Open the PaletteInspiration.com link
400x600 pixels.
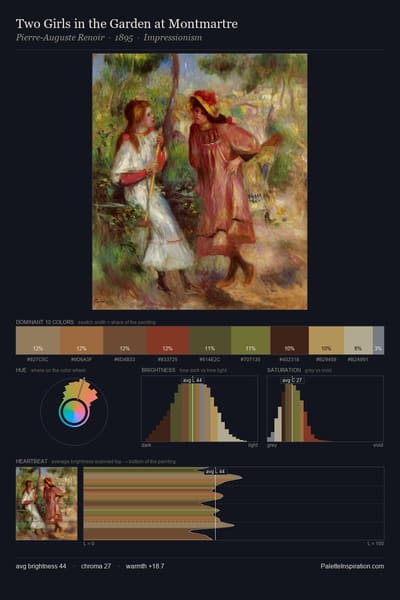coord(352,566)
